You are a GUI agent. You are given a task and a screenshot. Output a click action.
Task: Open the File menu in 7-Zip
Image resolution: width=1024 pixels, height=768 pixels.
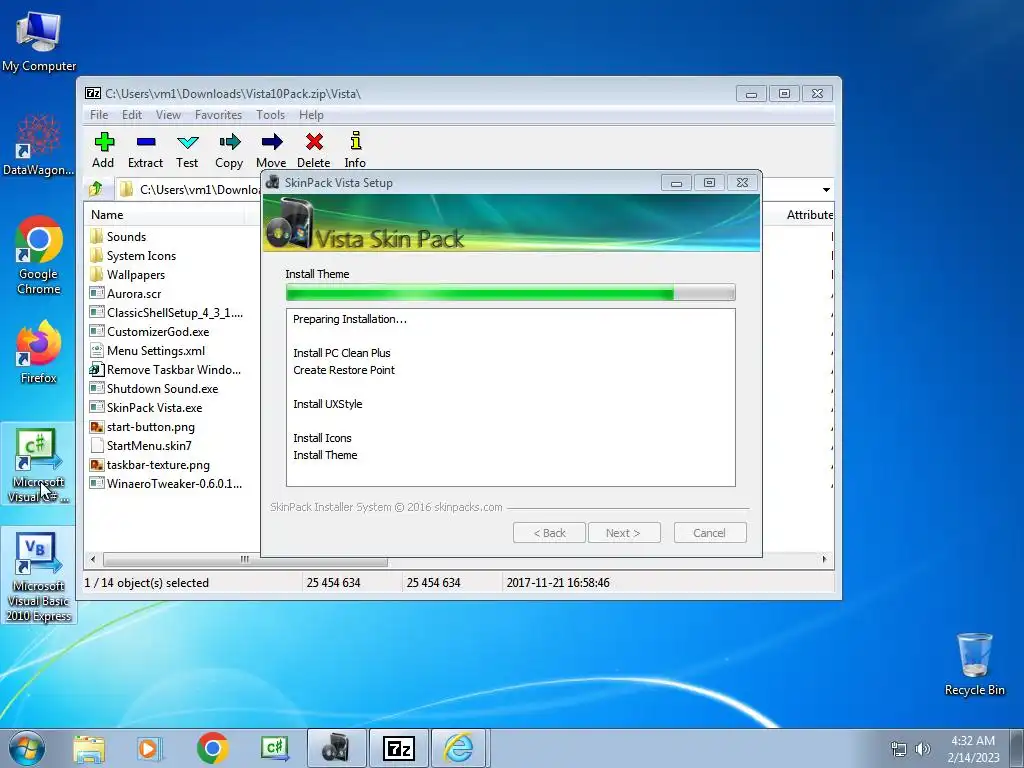click(x=99, y=115)
